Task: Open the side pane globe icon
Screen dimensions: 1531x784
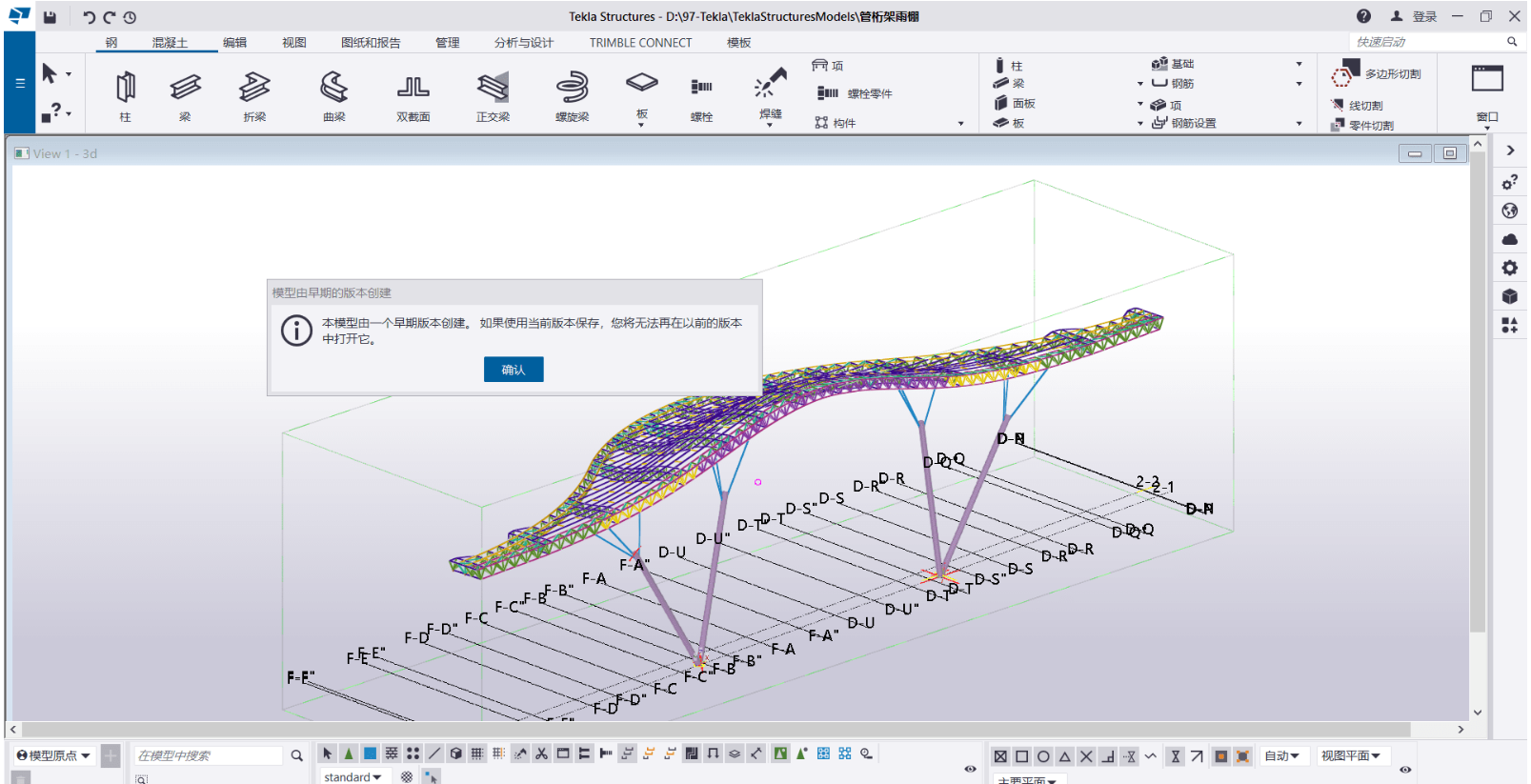Action: click(1510, 211)
